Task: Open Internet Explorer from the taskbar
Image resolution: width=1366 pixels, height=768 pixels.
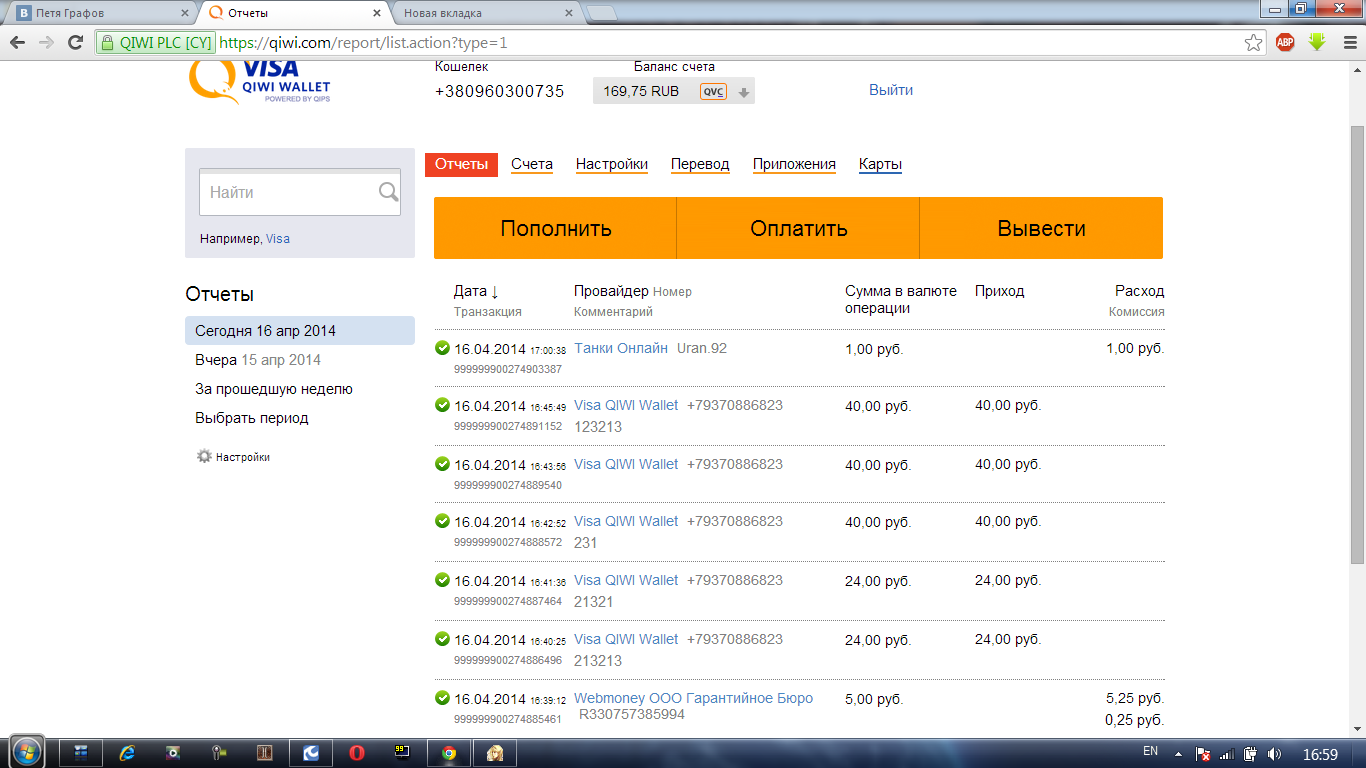Action: [x=127, y=752]
